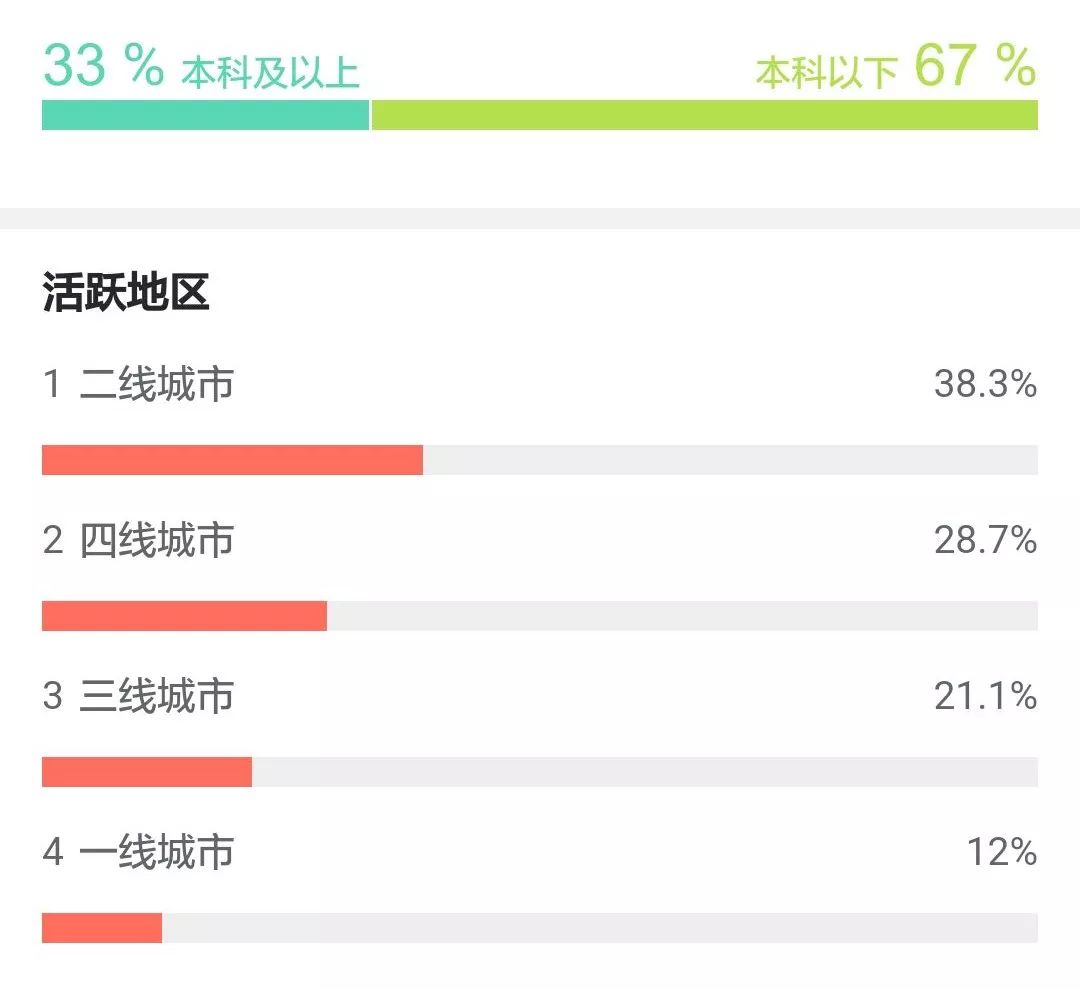The image size is (1080, 989).
Task: Click the red 一线城市 progress bar
Action: [x=102, y=928]
